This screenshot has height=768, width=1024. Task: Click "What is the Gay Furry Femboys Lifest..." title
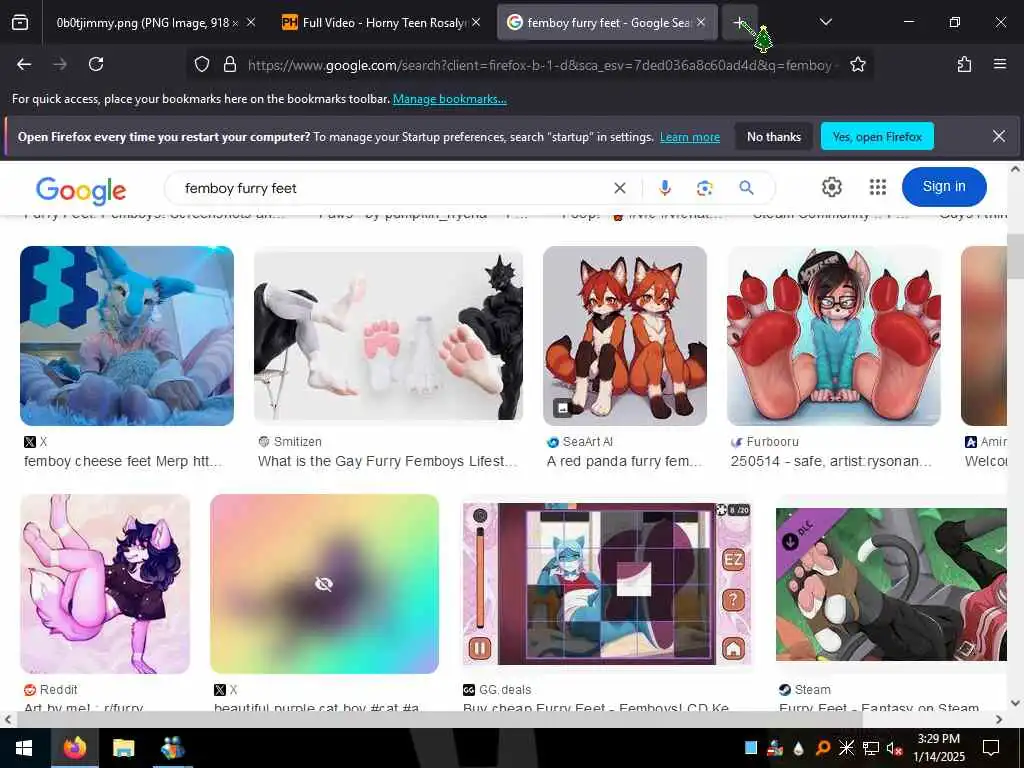click(x=387, y=462)
